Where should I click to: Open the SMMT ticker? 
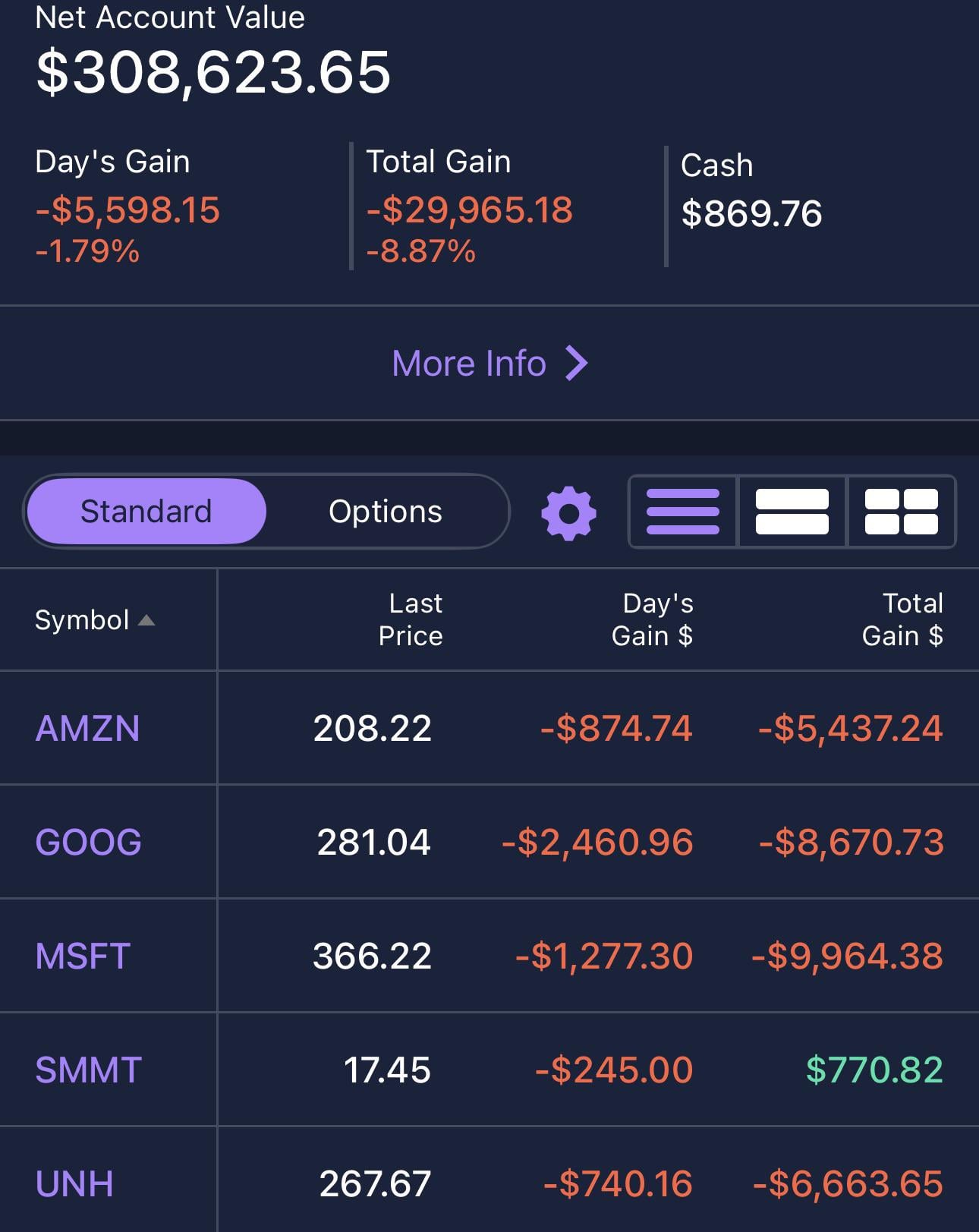pyautogui.click(x=89, y=1070)
